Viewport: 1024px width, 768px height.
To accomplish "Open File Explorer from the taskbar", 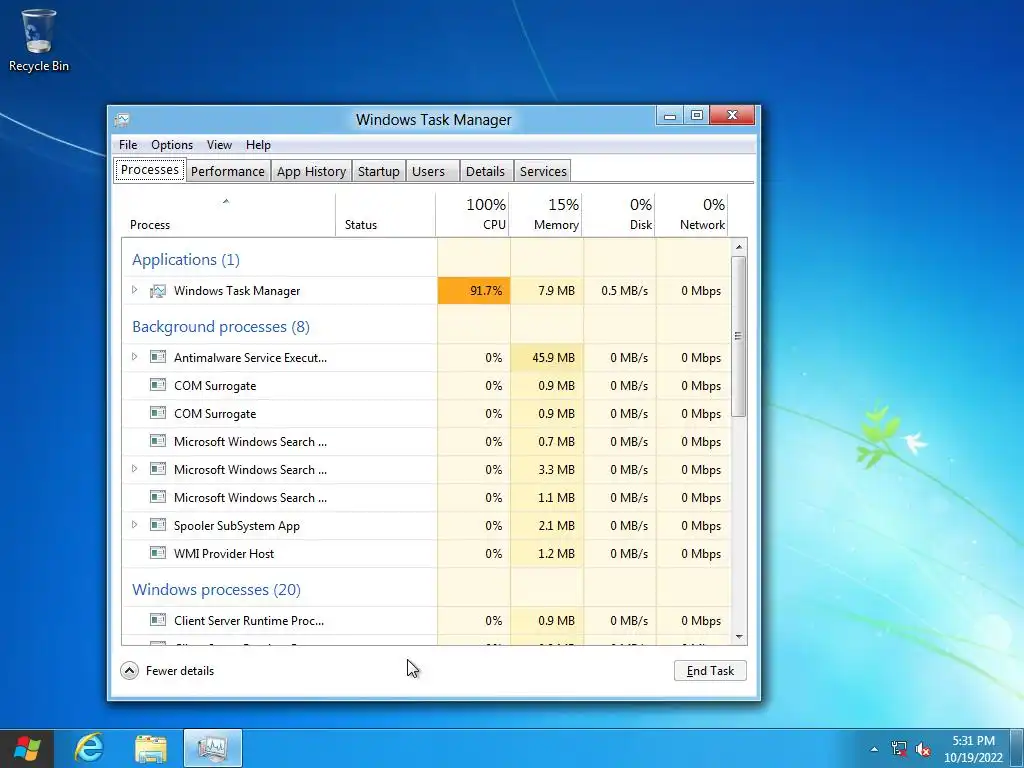I will coord(151,748).
